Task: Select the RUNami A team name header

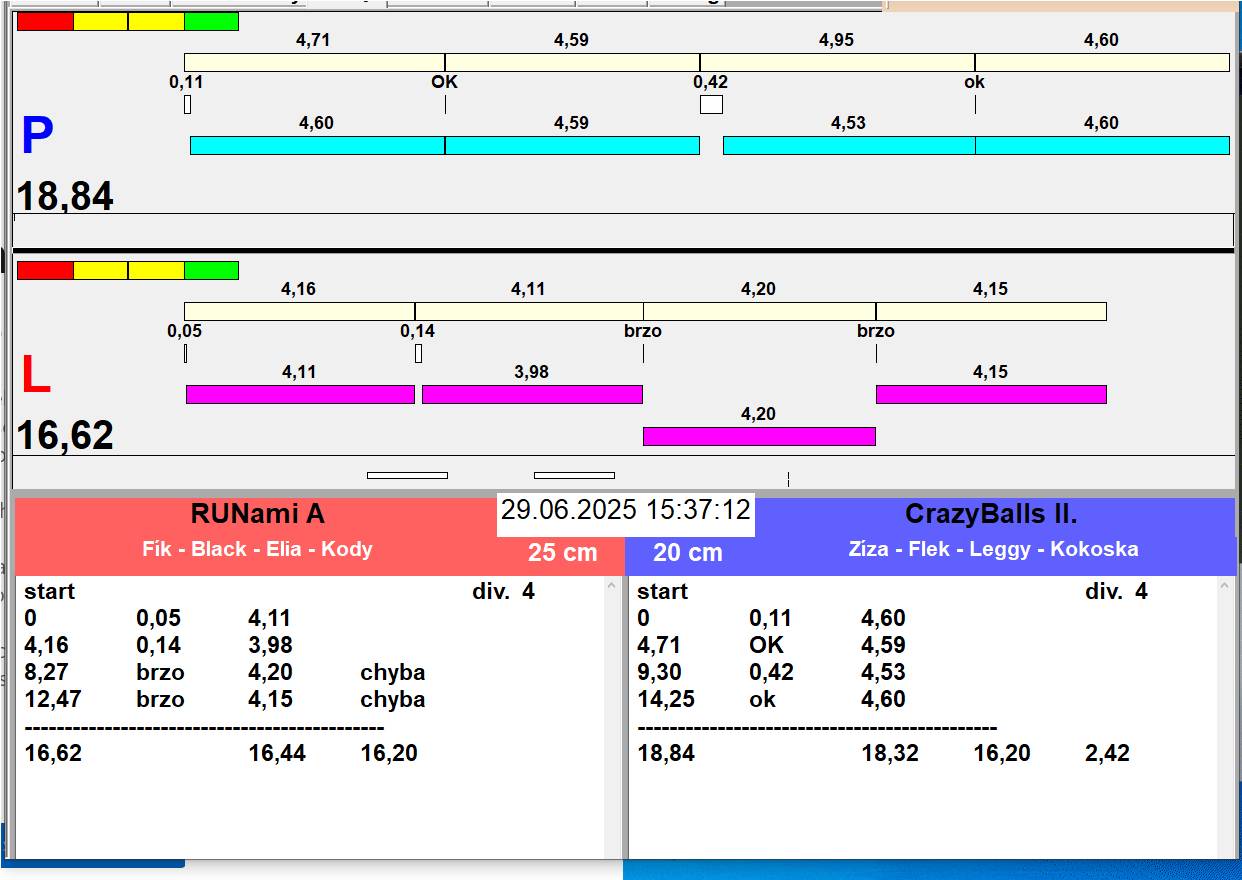Action: coord(258,515)
